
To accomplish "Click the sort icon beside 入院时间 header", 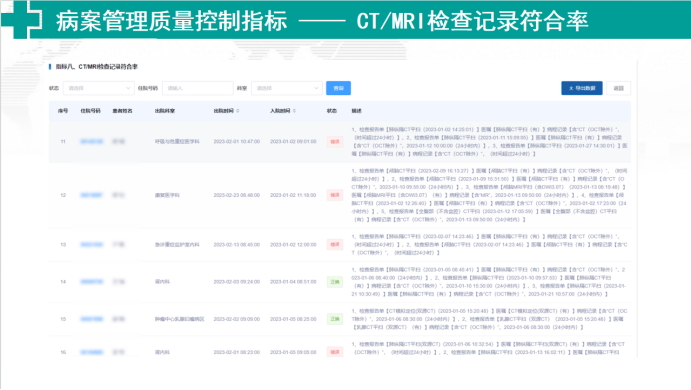I will coord(294,111).
